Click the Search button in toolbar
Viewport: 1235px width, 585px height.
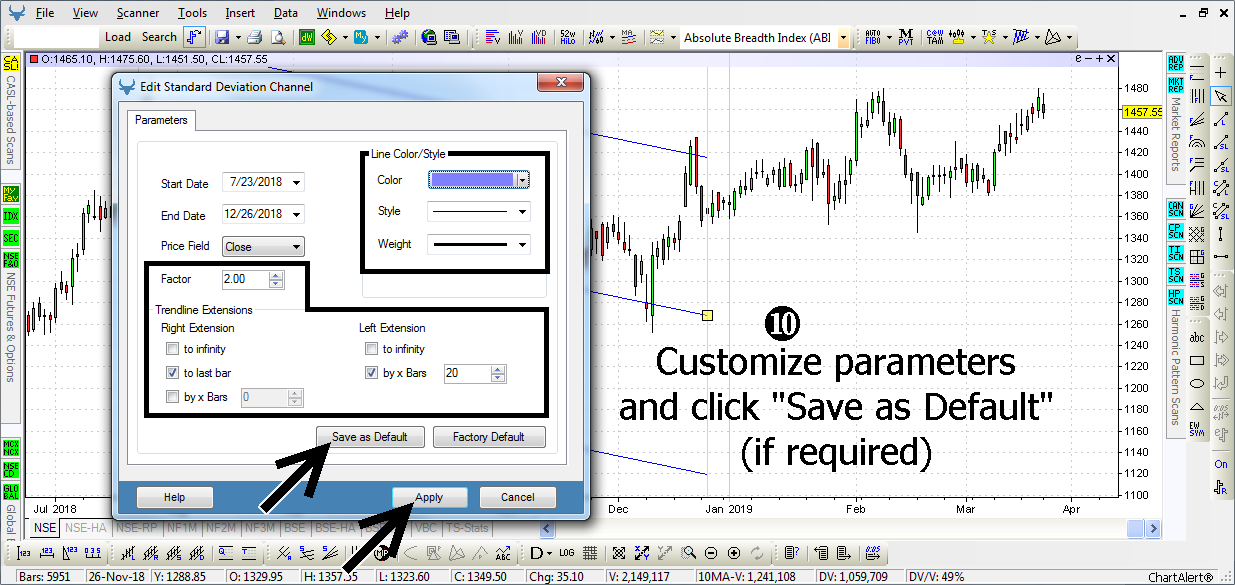159,37
